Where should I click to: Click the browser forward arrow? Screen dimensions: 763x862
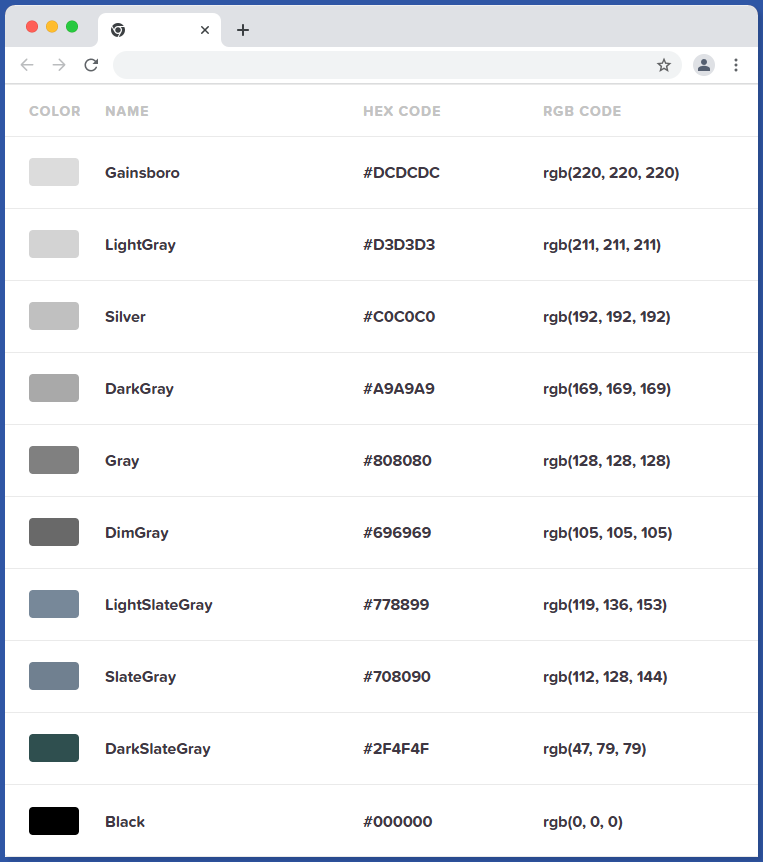[59, 65]
